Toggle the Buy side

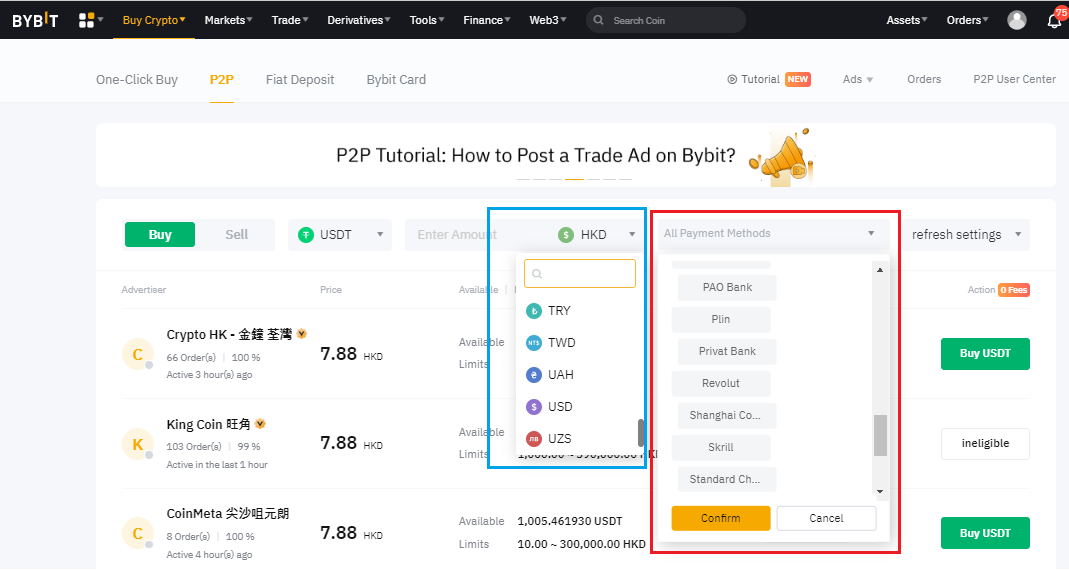point(160,234)
